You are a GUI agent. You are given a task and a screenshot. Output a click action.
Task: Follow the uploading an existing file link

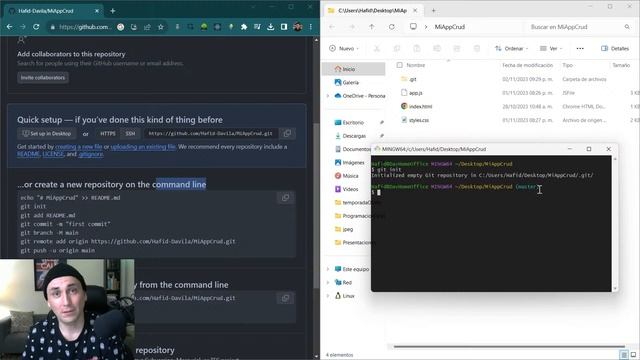pos(143,147)
